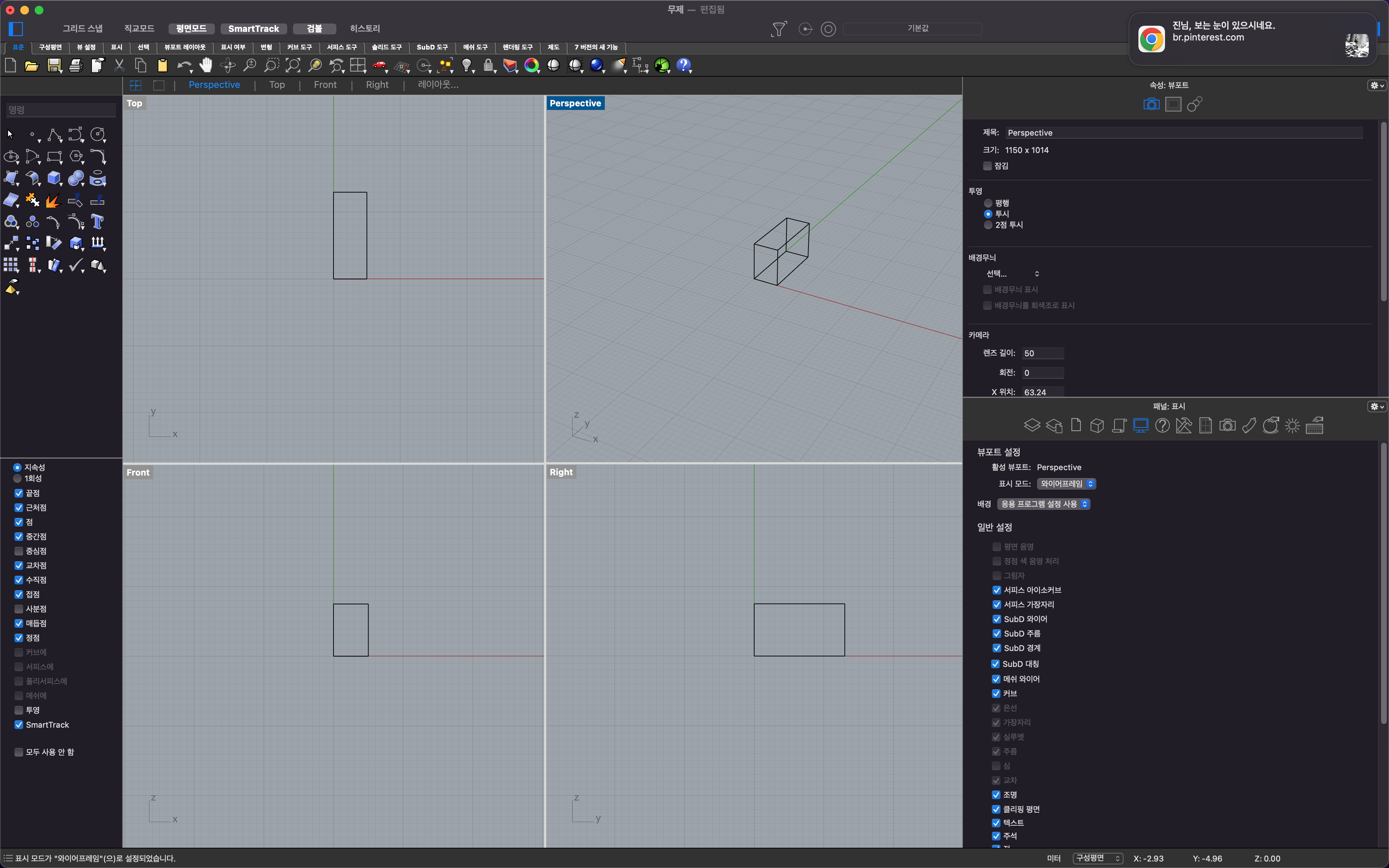The image size is (1389, 868).
Task: Select the 평행 projection radio button
Action: [988, 203]
